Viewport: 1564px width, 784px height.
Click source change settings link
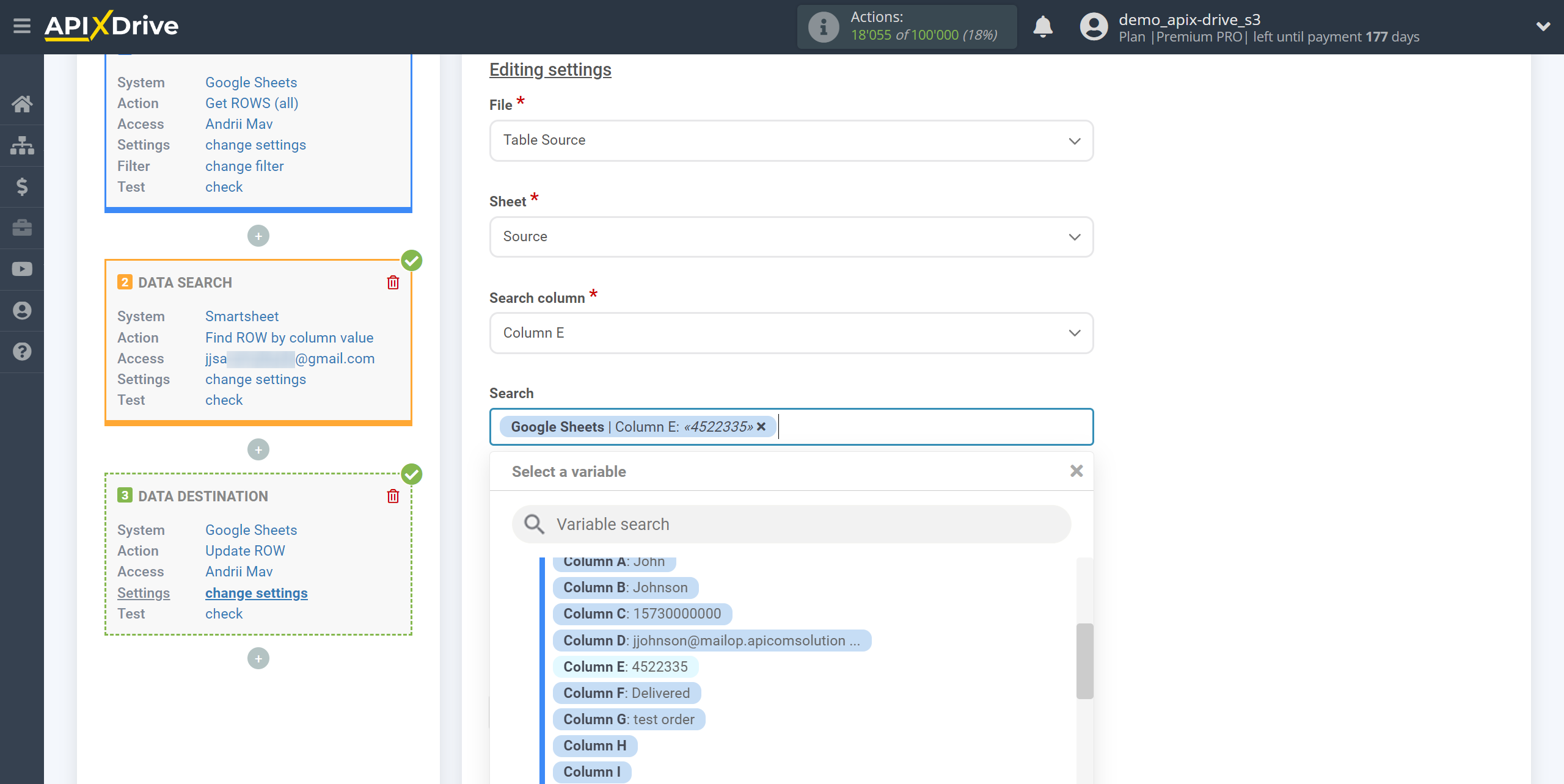coord(255,145)
